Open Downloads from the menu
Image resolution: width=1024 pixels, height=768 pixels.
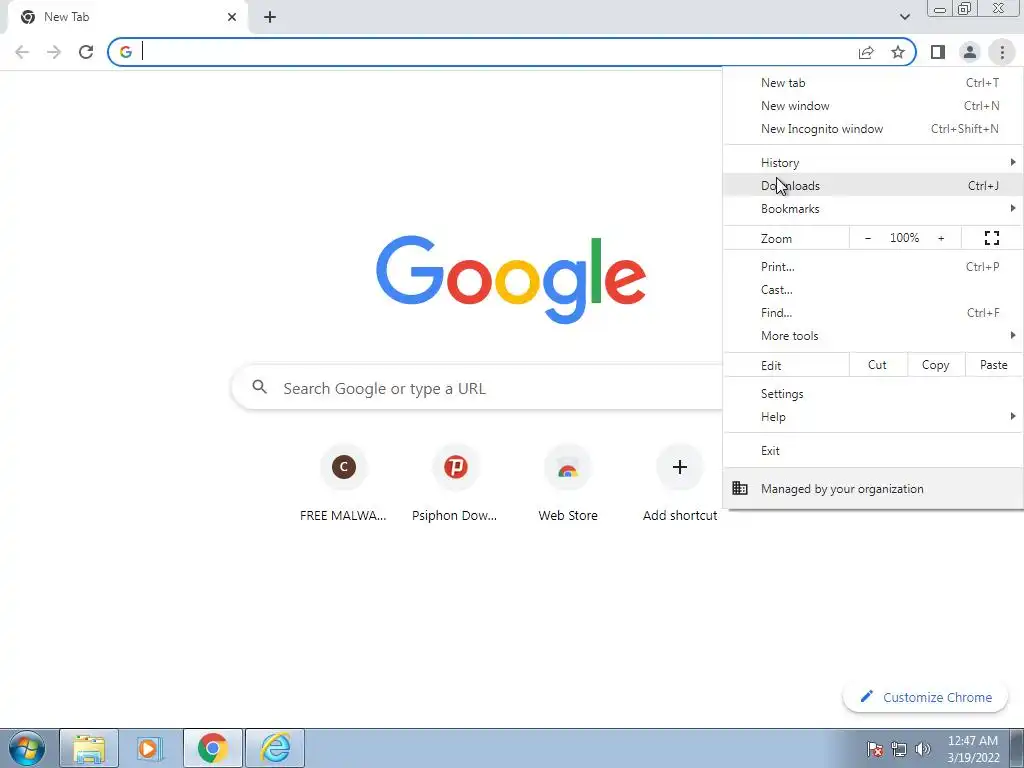(873, 185)
